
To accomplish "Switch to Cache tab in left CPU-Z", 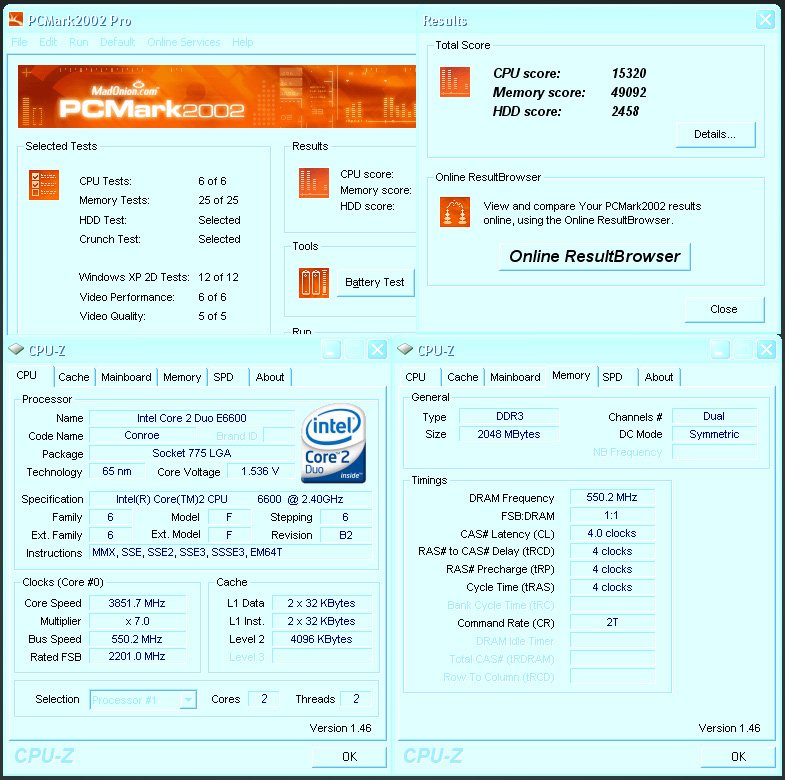I will tap(74, 377).
